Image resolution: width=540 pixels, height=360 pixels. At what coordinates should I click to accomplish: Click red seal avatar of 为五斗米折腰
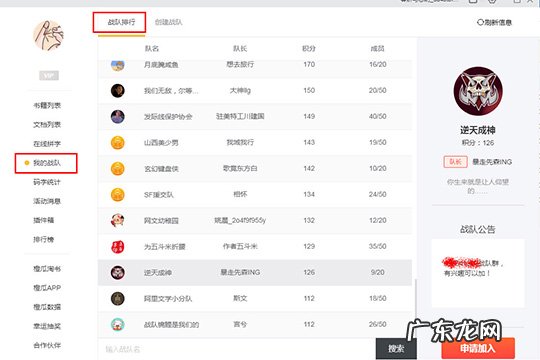tap(117, 247)
